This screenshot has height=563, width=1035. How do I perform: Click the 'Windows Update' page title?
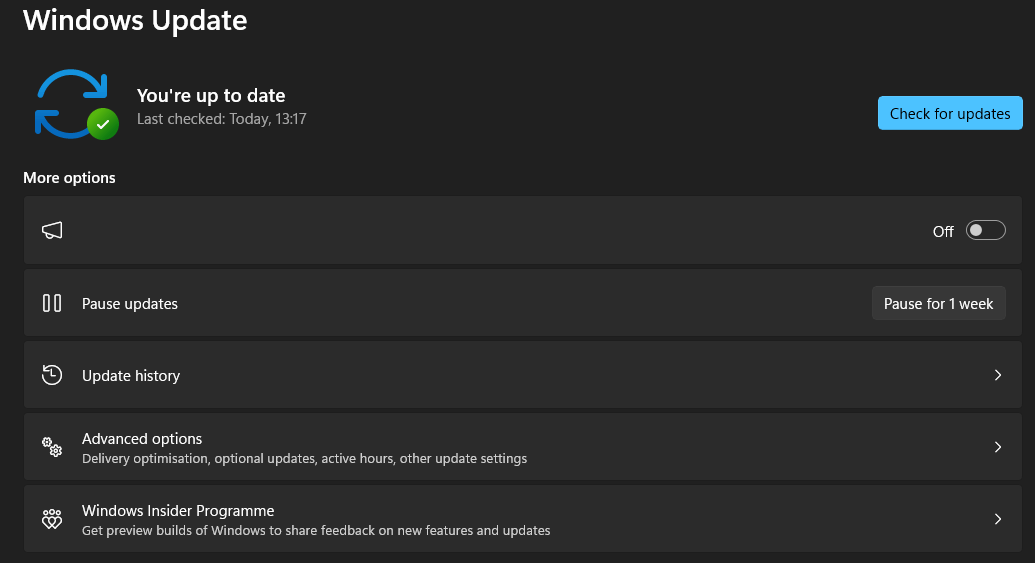(135, 20)
